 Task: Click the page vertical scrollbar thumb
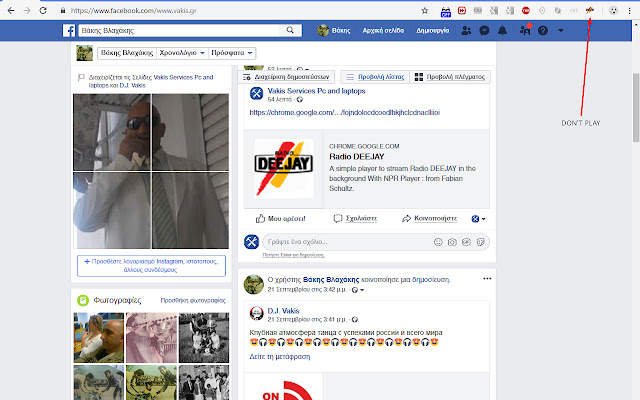point(636,108)
